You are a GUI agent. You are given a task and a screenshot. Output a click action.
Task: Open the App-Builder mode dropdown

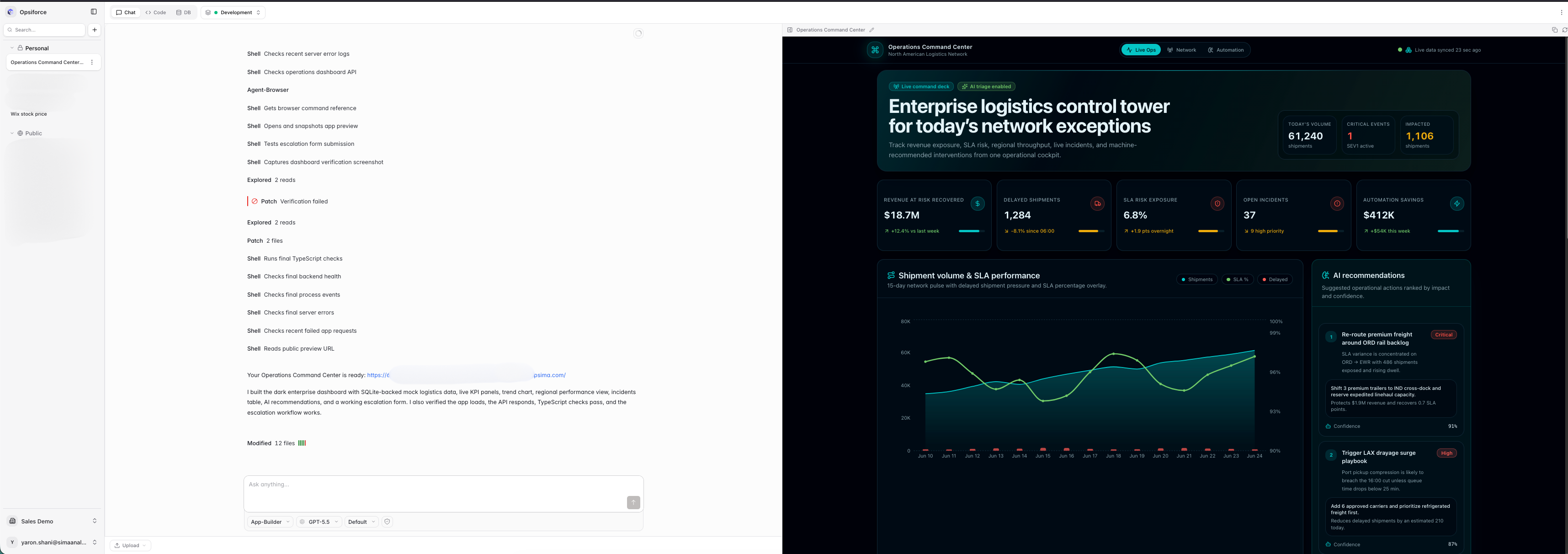pyautogui.click(x=270, y=522)
